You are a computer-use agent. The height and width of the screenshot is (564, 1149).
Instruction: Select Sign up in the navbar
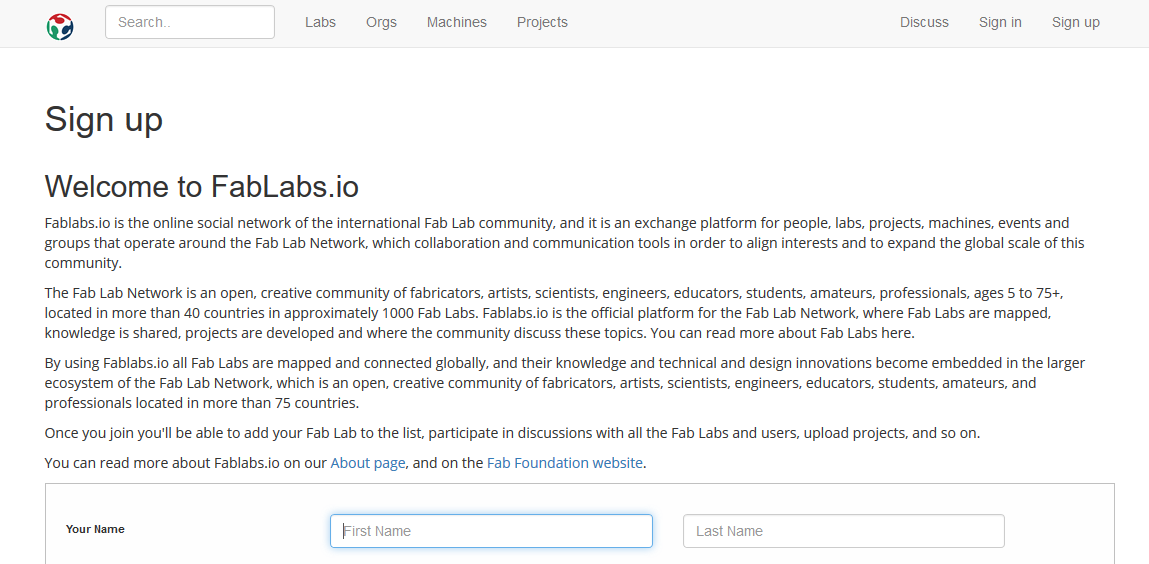[1075, 22]
